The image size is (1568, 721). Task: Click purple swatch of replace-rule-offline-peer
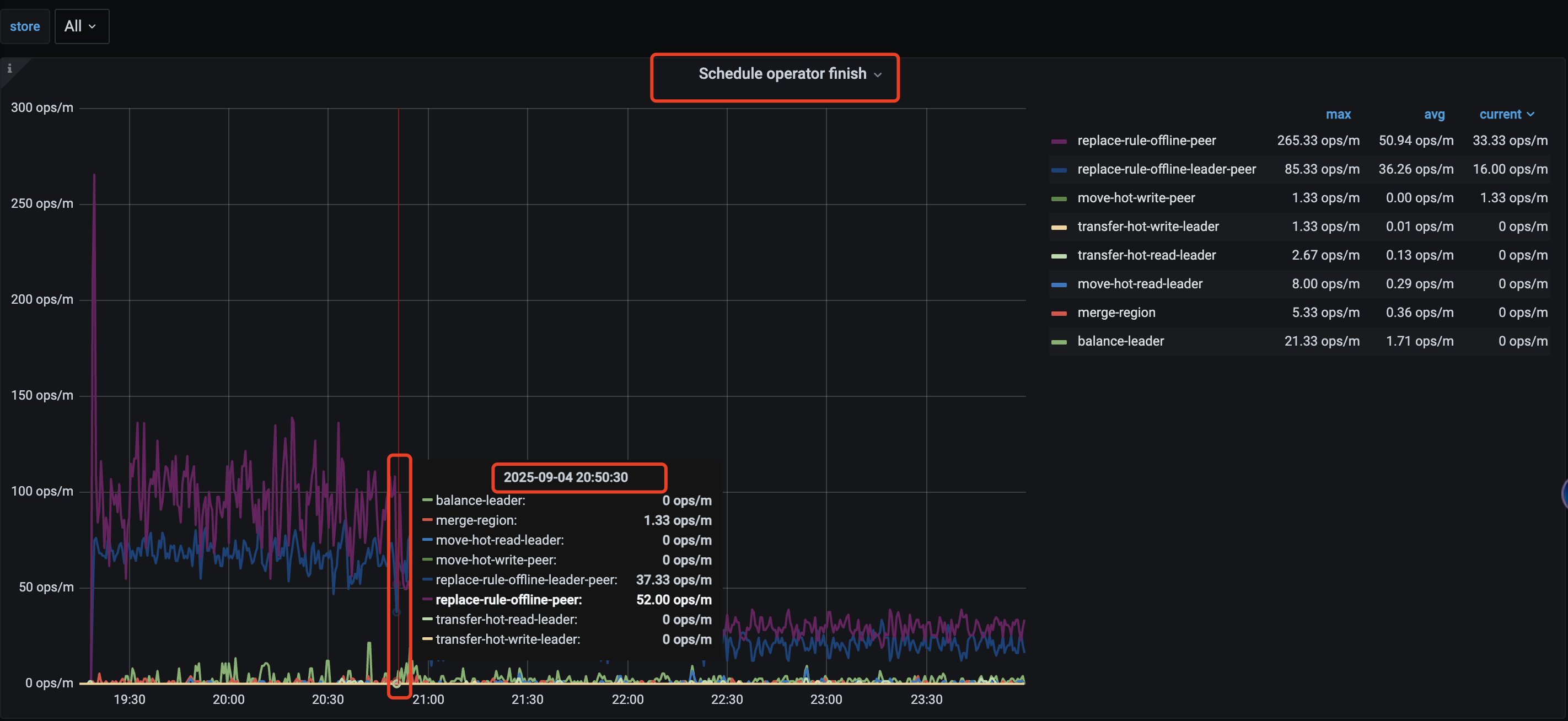point(1059,141)
